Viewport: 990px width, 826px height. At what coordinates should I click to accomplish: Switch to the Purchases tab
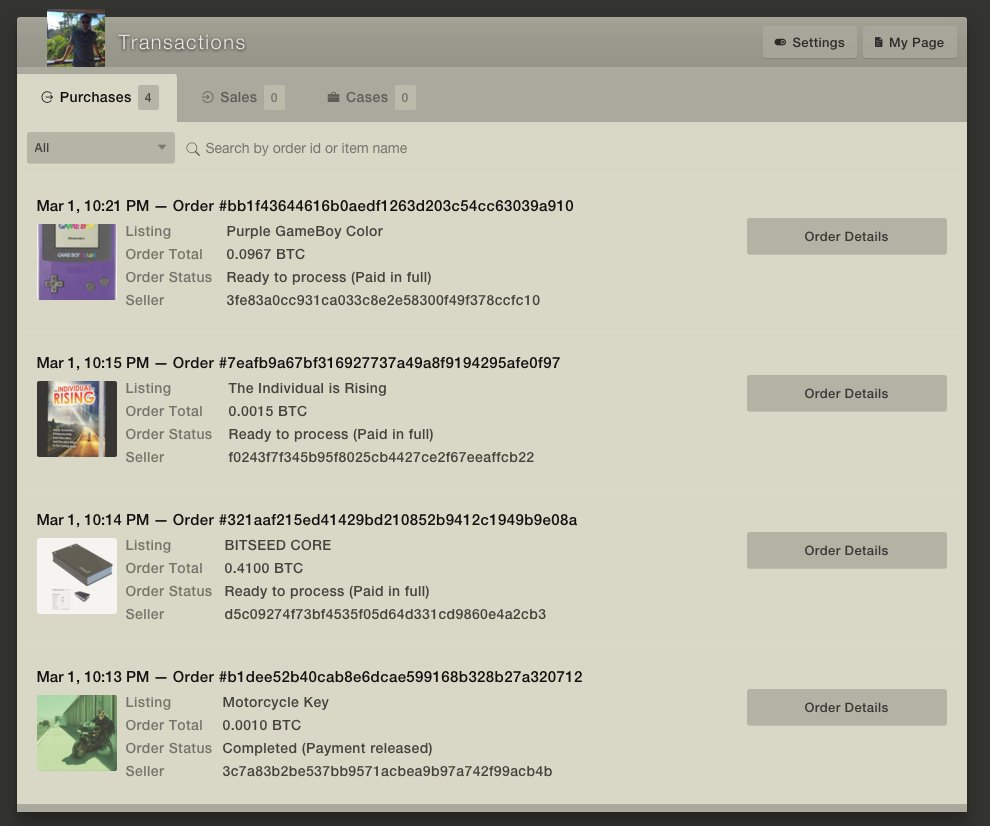click(95, 98)
